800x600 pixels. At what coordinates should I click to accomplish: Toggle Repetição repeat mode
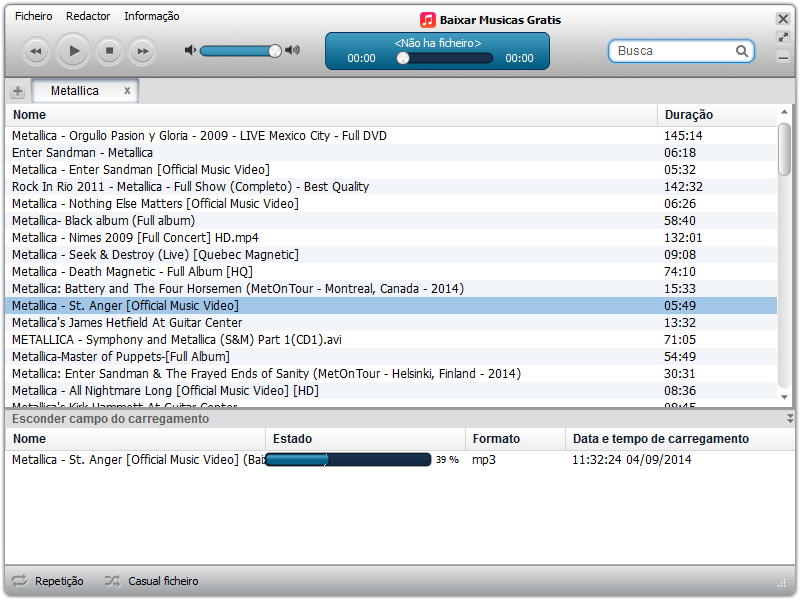[48, 581]
